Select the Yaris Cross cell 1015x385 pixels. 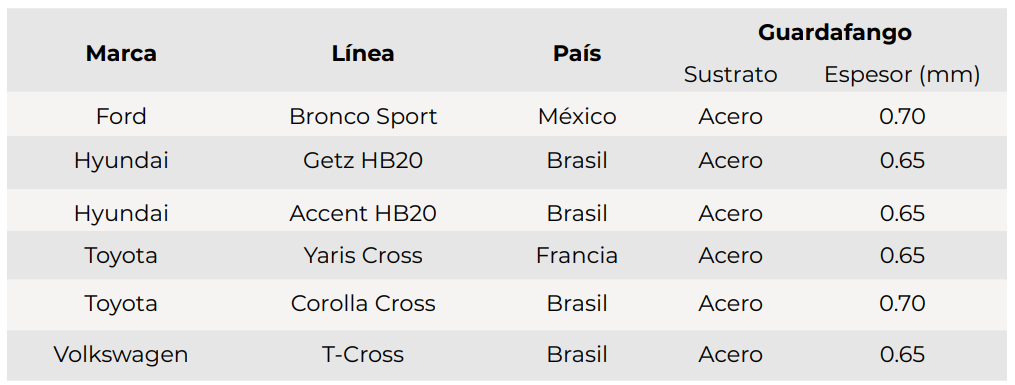[363, 256]
